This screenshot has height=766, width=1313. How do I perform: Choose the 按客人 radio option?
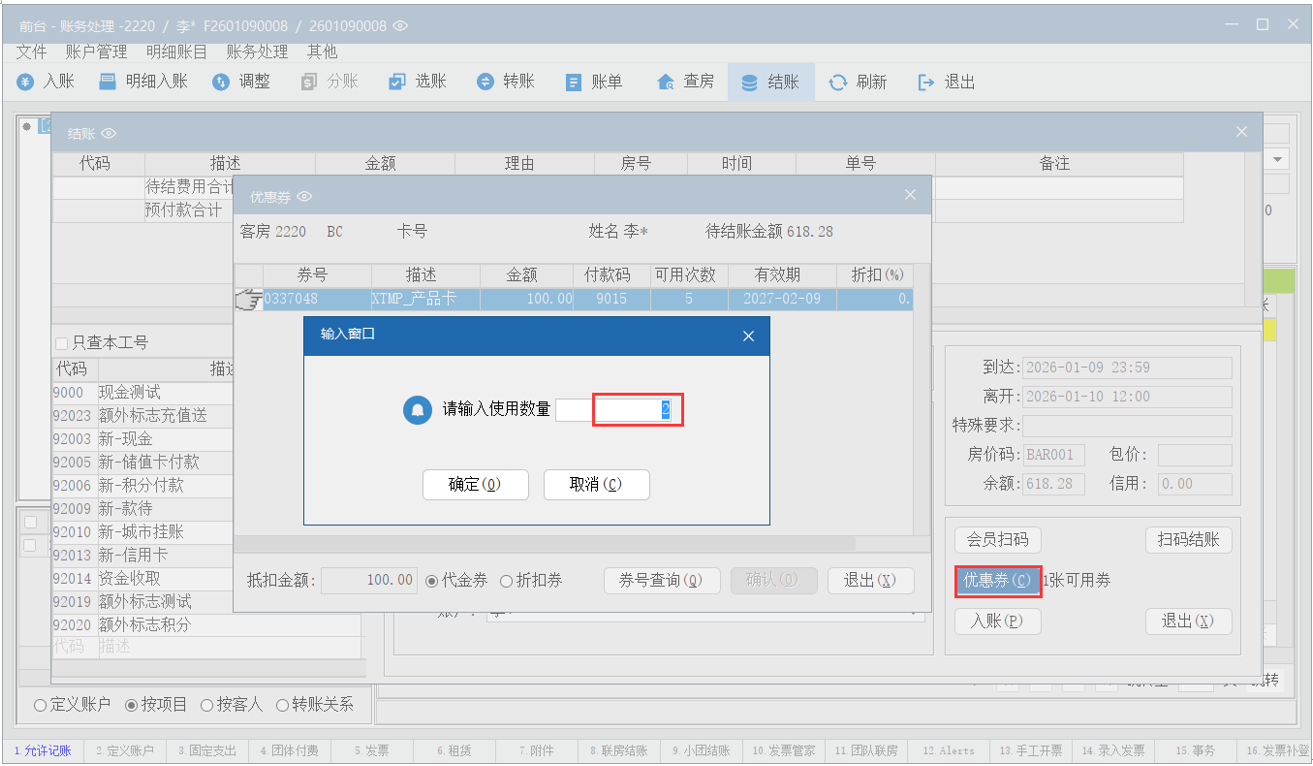(x=208, y=705)
